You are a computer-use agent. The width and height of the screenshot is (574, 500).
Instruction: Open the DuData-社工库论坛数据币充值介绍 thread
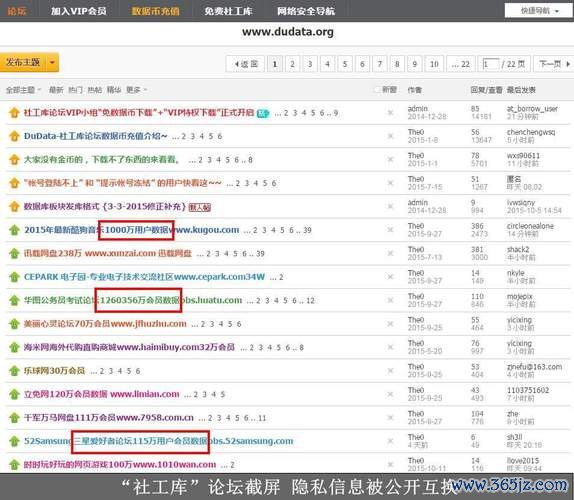pos(96,136)
